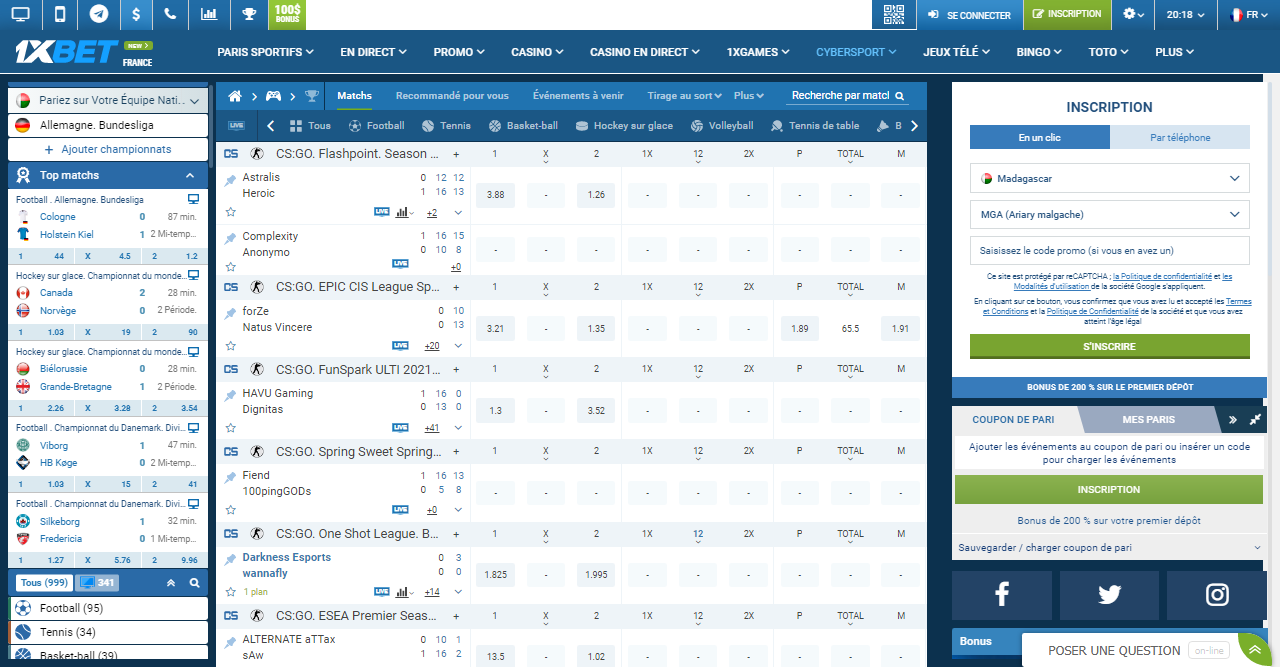Open the statistics chart icon in the top bar
The width and height of the screenshot is (1280, 667).
click(x=208, y=14)
